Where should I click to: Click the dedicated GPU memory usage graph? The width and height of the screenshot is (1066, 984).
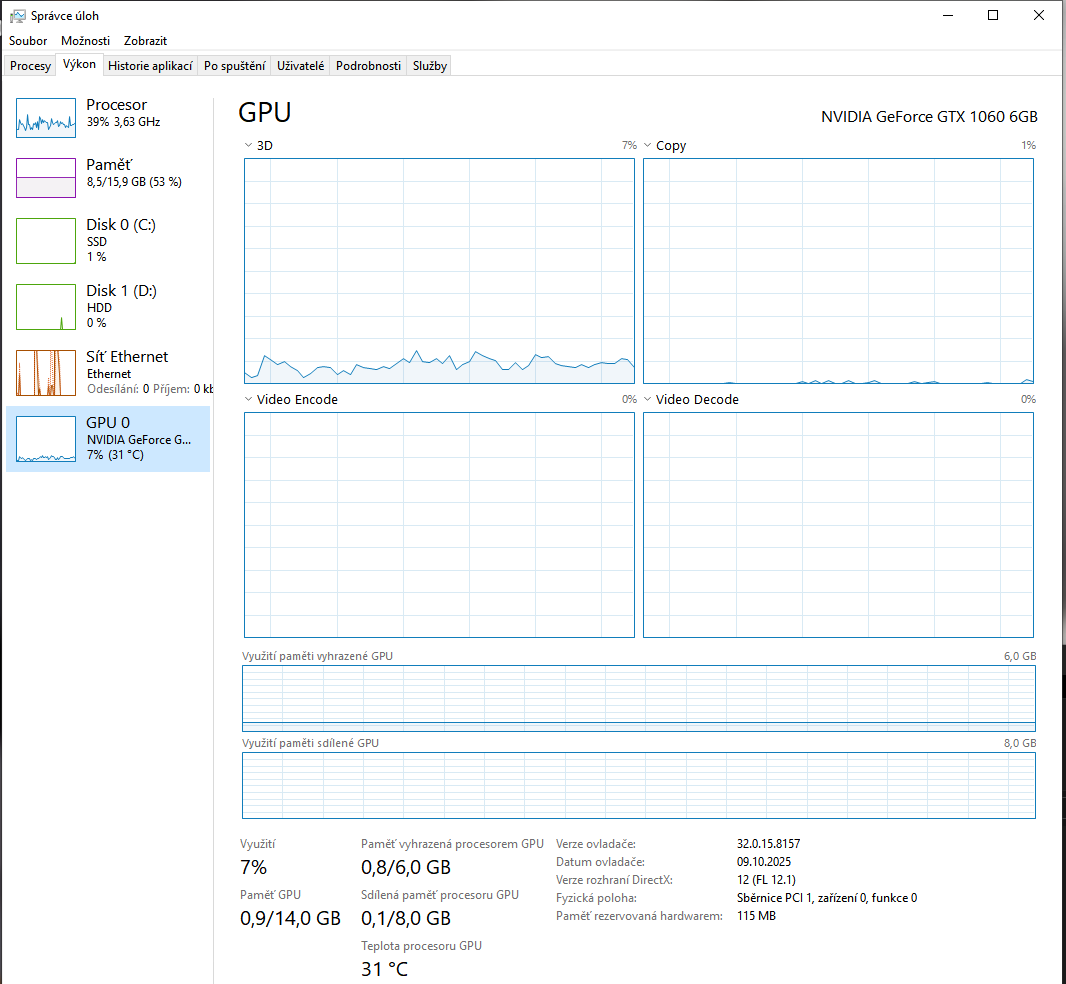pos(638,699)
